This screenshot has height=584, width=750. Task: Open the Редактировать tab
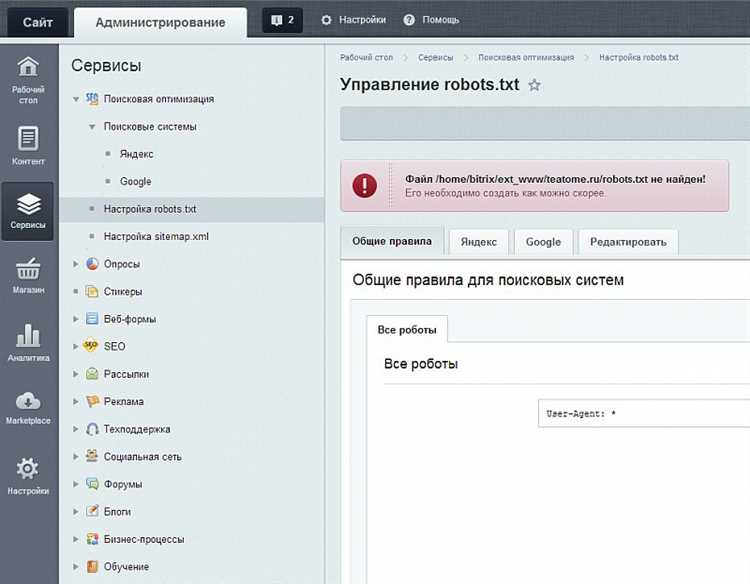coord(628,242)
